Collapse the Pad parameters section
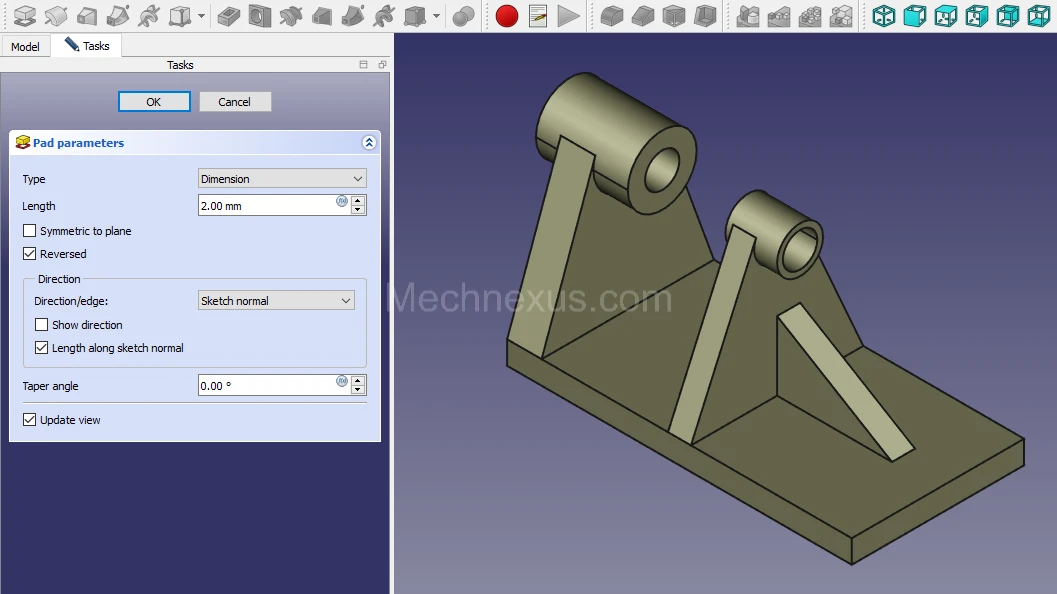1057x594 pixels. tap(369, 143)
